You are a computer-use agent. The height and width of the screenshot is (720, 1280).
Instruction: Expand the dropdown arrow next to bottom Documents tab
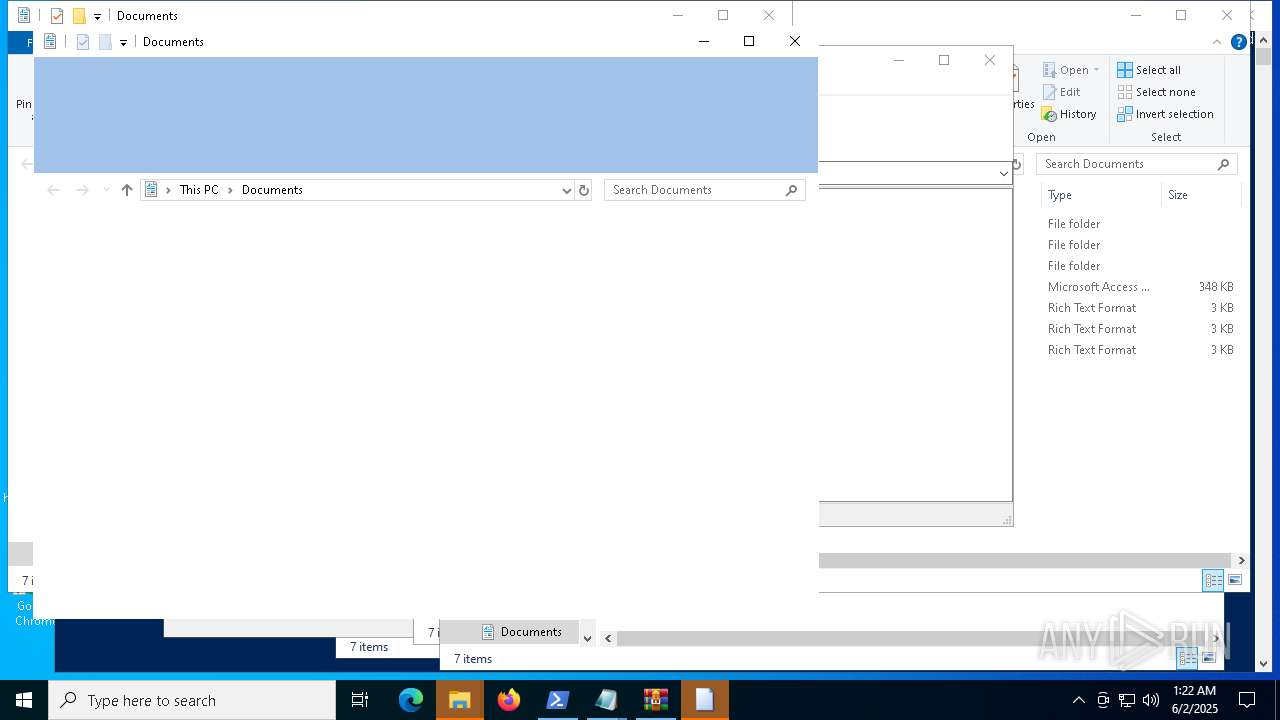coord(587,637)
